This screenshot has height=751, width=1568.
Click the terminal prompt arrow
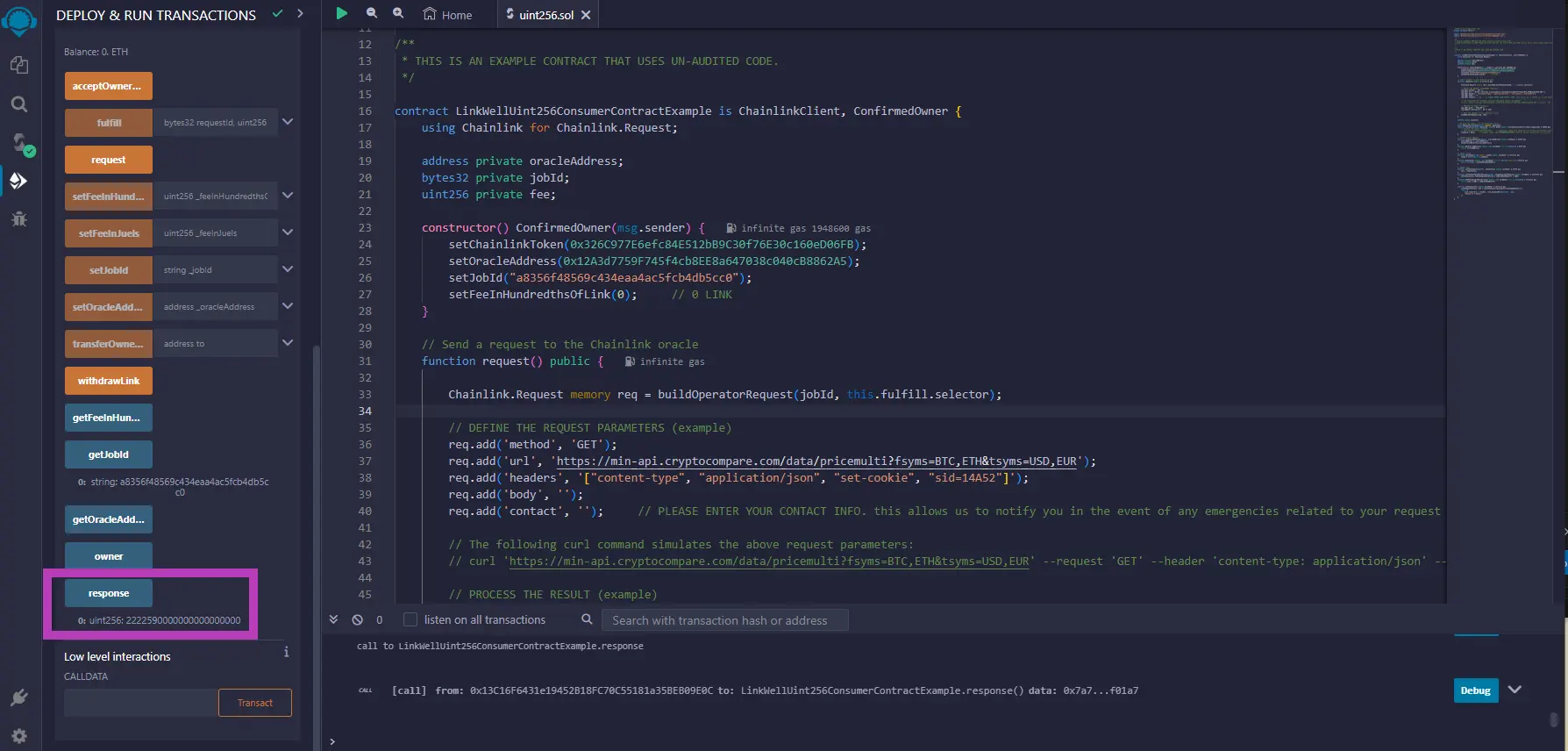point(332,741)
